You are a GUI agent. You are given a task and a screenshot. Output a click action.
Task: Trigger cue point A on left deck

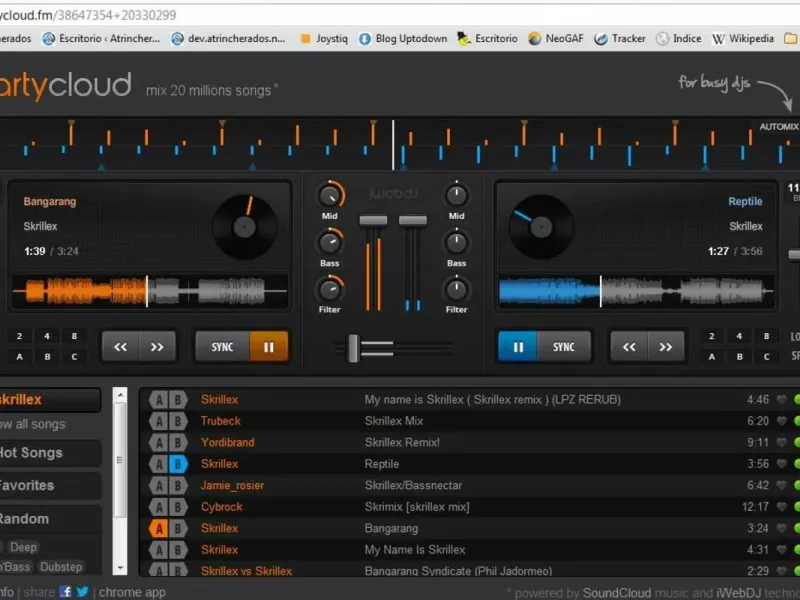click(19, 357)
